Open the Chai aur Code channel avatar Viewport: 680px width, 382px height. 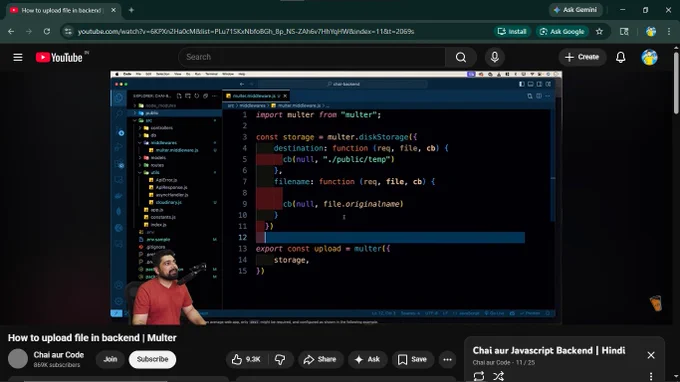pyautogui.click(x=18, y=359)
